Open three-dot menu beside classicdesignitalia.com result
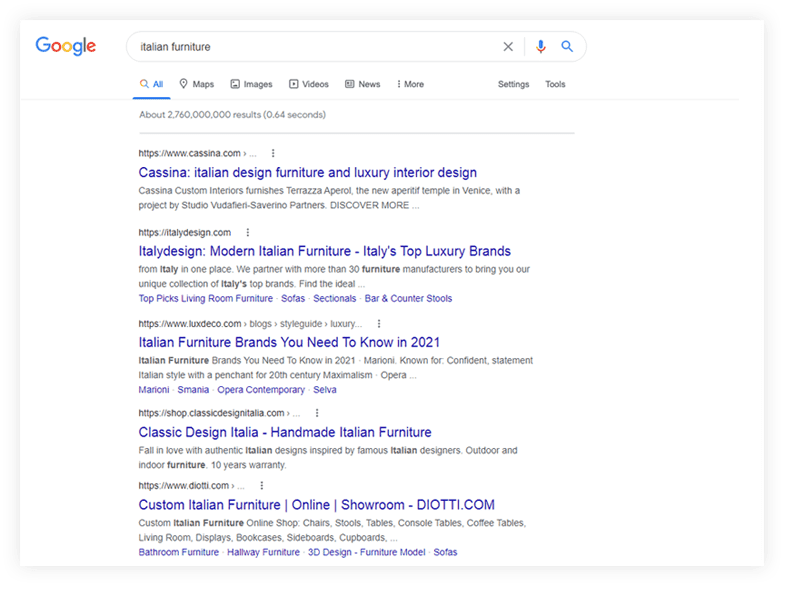This screenshot has height=591, width=785. (317, 413)
